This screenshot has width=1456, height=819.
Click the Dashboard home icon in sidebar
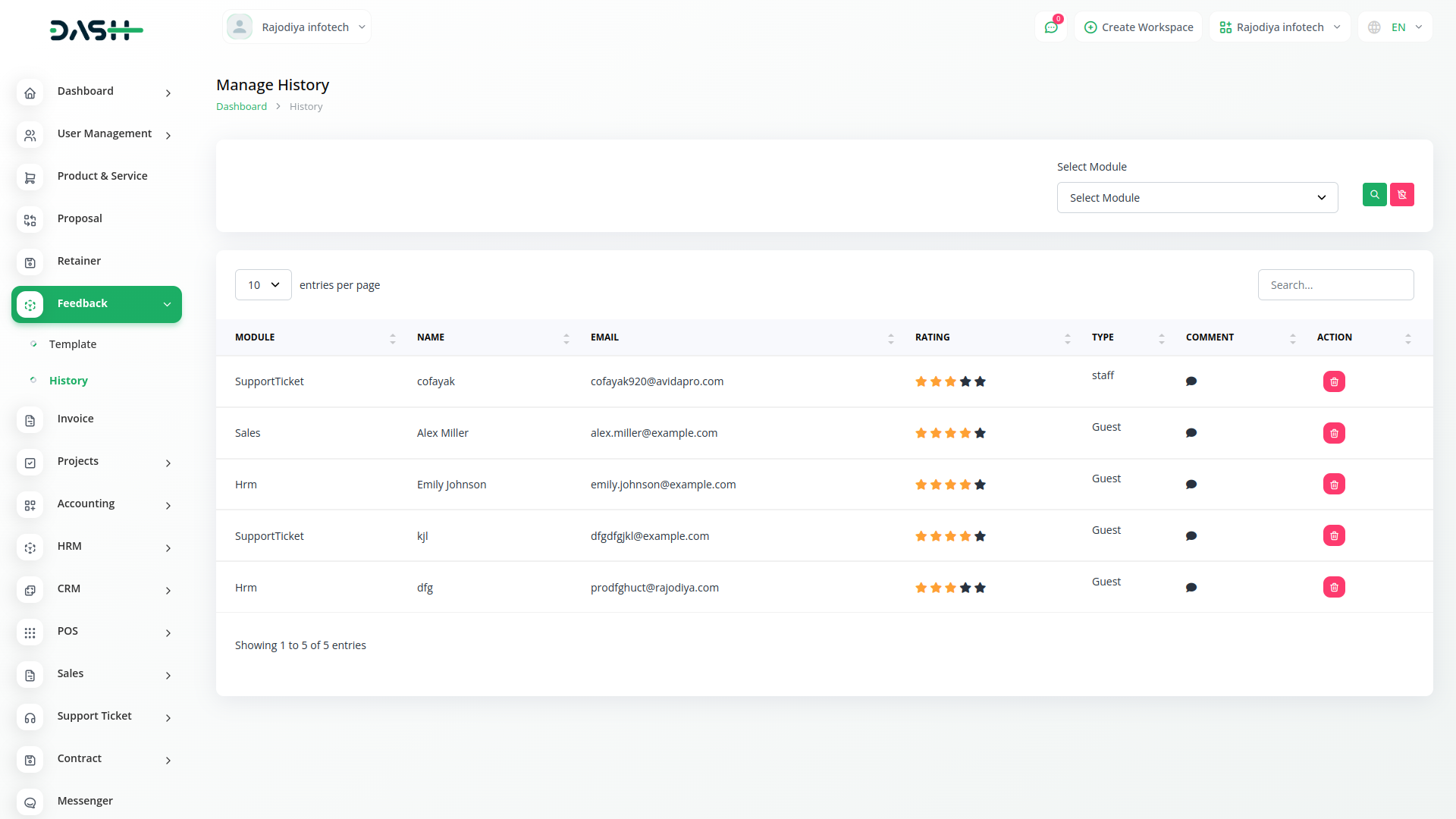pos(30,93)
